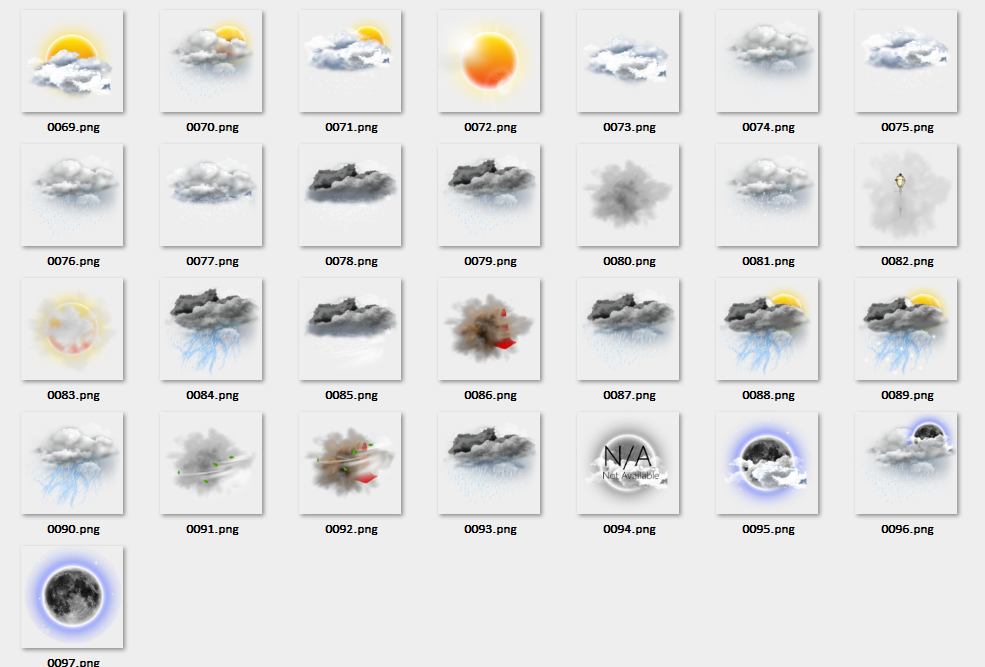985x667 pixels.
Task: Click the 0091.png file name
Action: [x=212, y=529]
